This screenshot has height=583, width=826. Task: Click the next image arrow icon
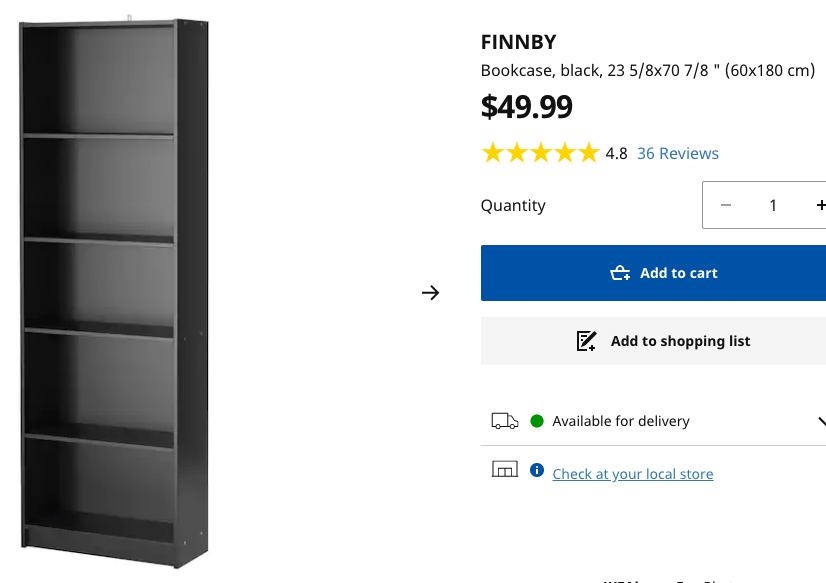(430, 293)
